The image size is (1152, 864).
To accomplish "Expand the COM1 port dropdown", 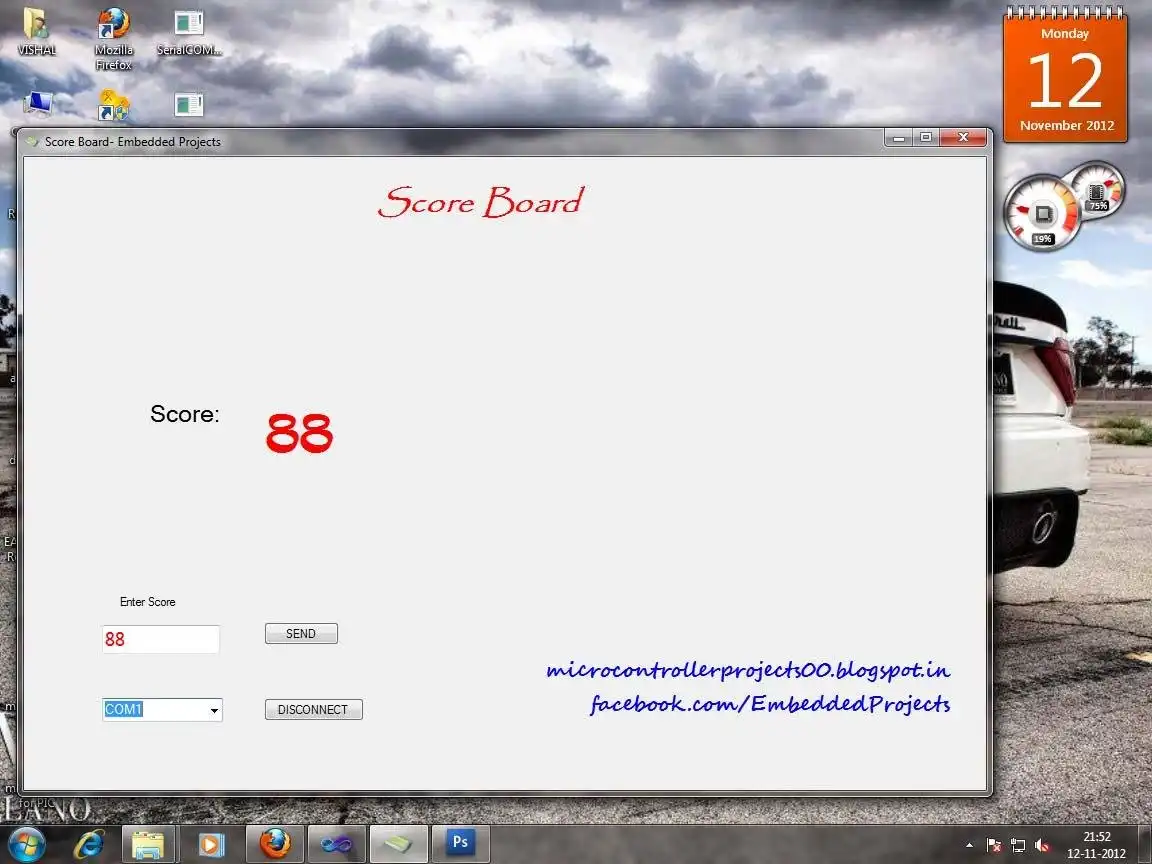I will click(x=214, y=710).
